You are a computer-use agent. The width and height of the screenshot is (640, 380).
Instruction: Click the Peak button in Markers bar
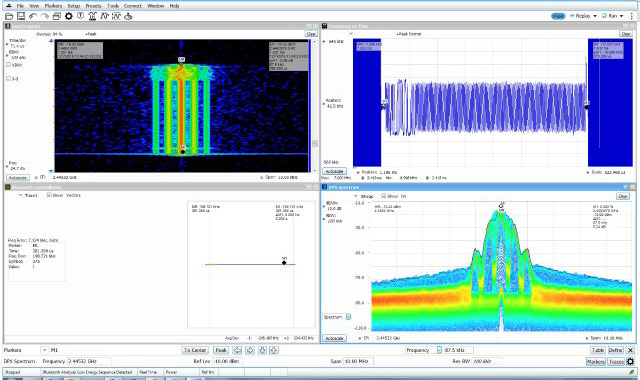[x=221, y=350]
